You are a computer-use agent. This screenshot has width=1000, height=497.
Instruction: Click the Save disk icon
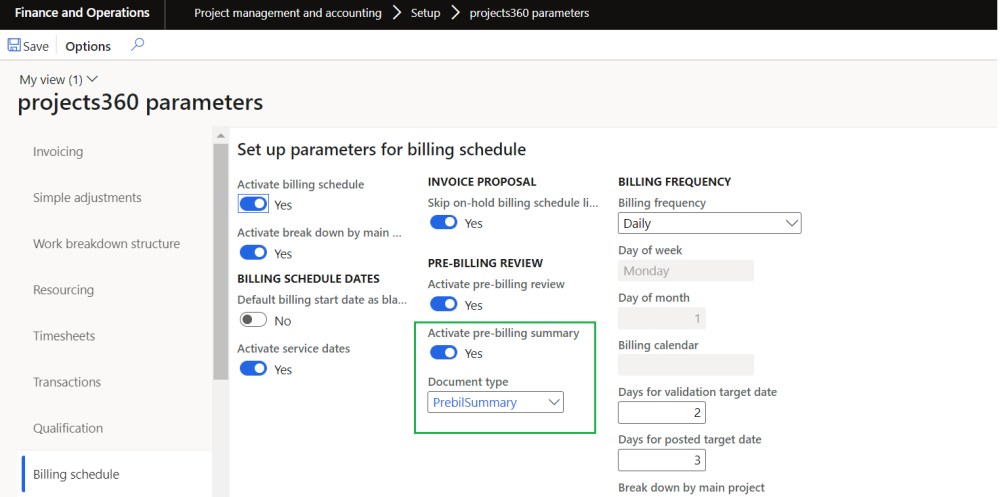pyautogui.click(x=14, y=46)
